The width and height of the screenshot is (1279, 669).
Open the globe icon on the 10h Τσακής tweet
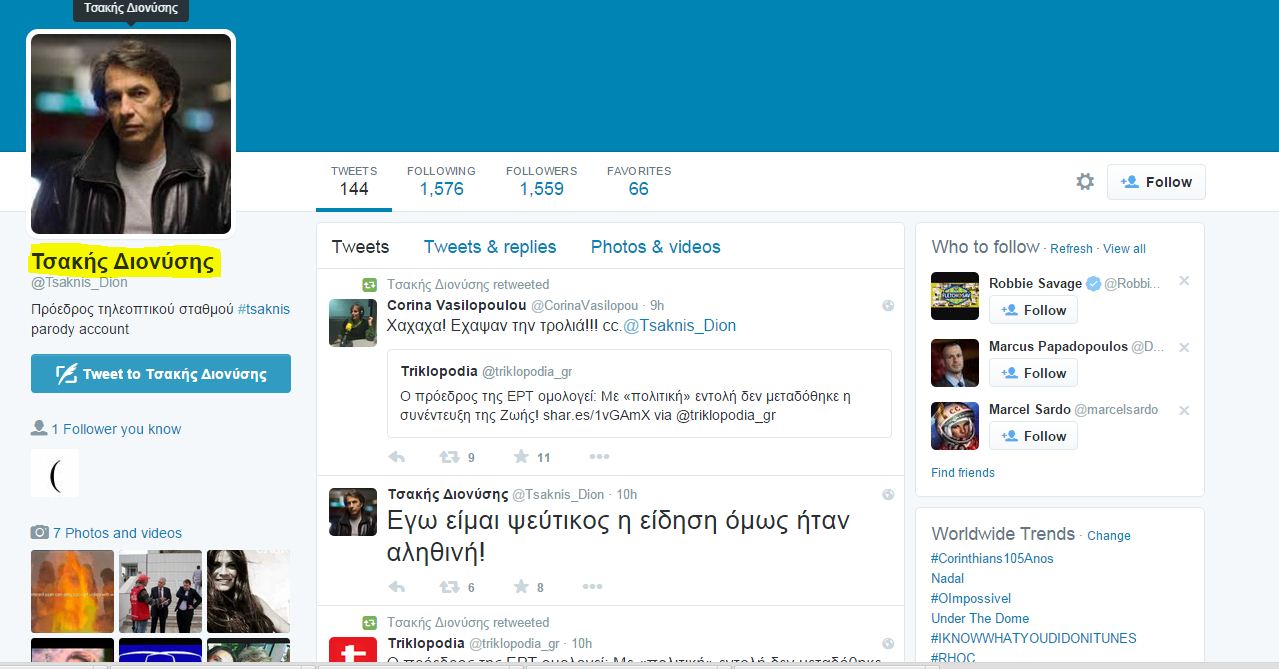point(888,494)
